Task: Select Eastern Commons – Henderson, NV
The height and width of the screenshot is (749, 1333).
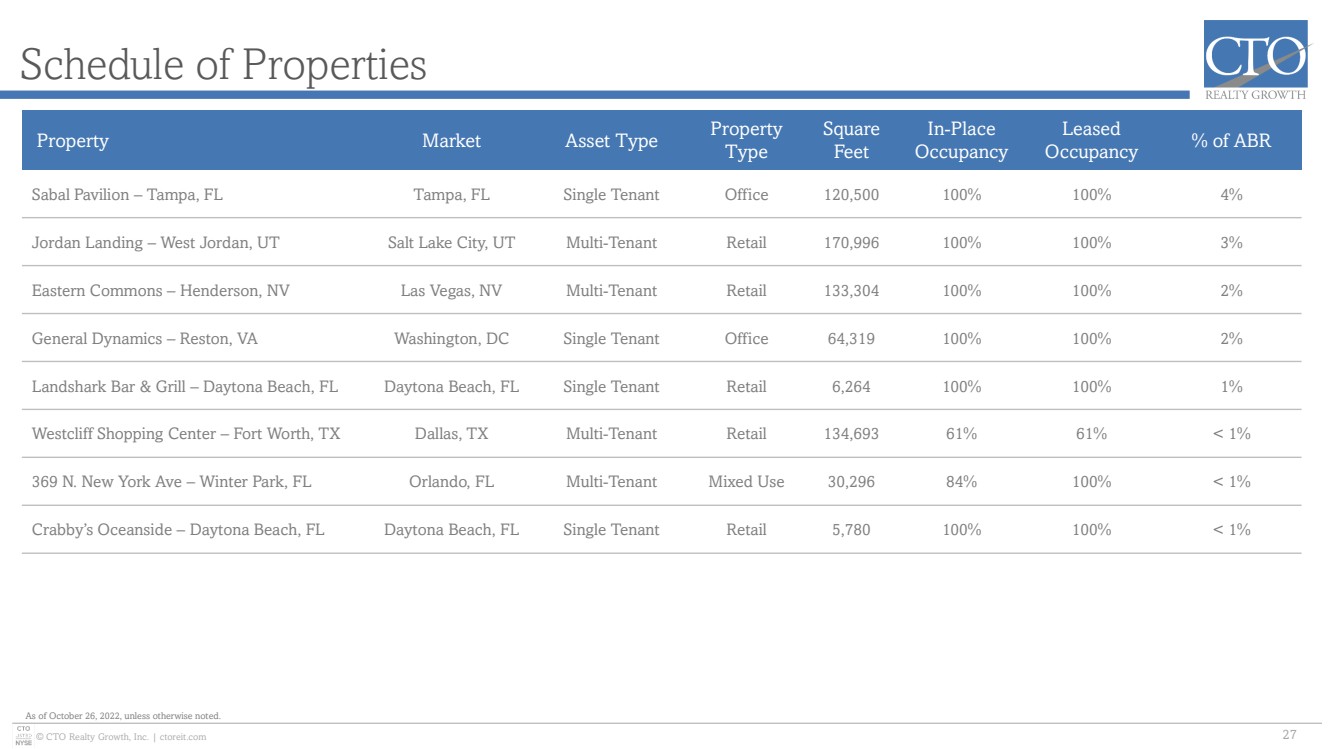Action: (161, 291)
